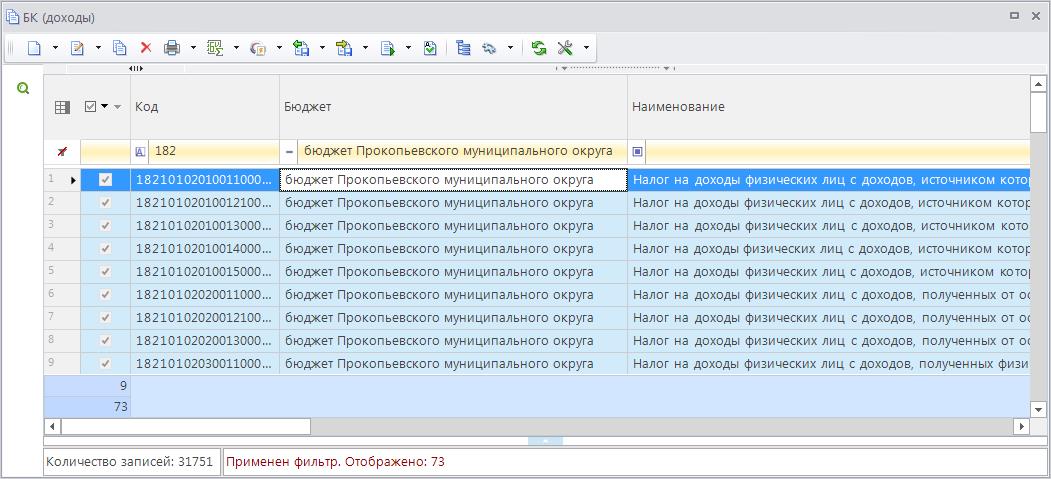Screen dimensions: 1051x479
Task: Click the export icon with the yellow arrow
Action: click(344, 48)
